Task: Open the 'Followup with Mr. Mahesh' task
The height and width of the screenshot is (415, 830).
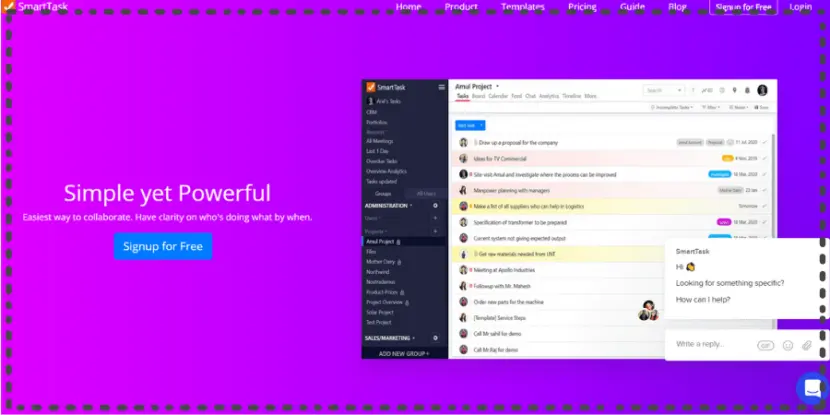Action: coord(500,286)
